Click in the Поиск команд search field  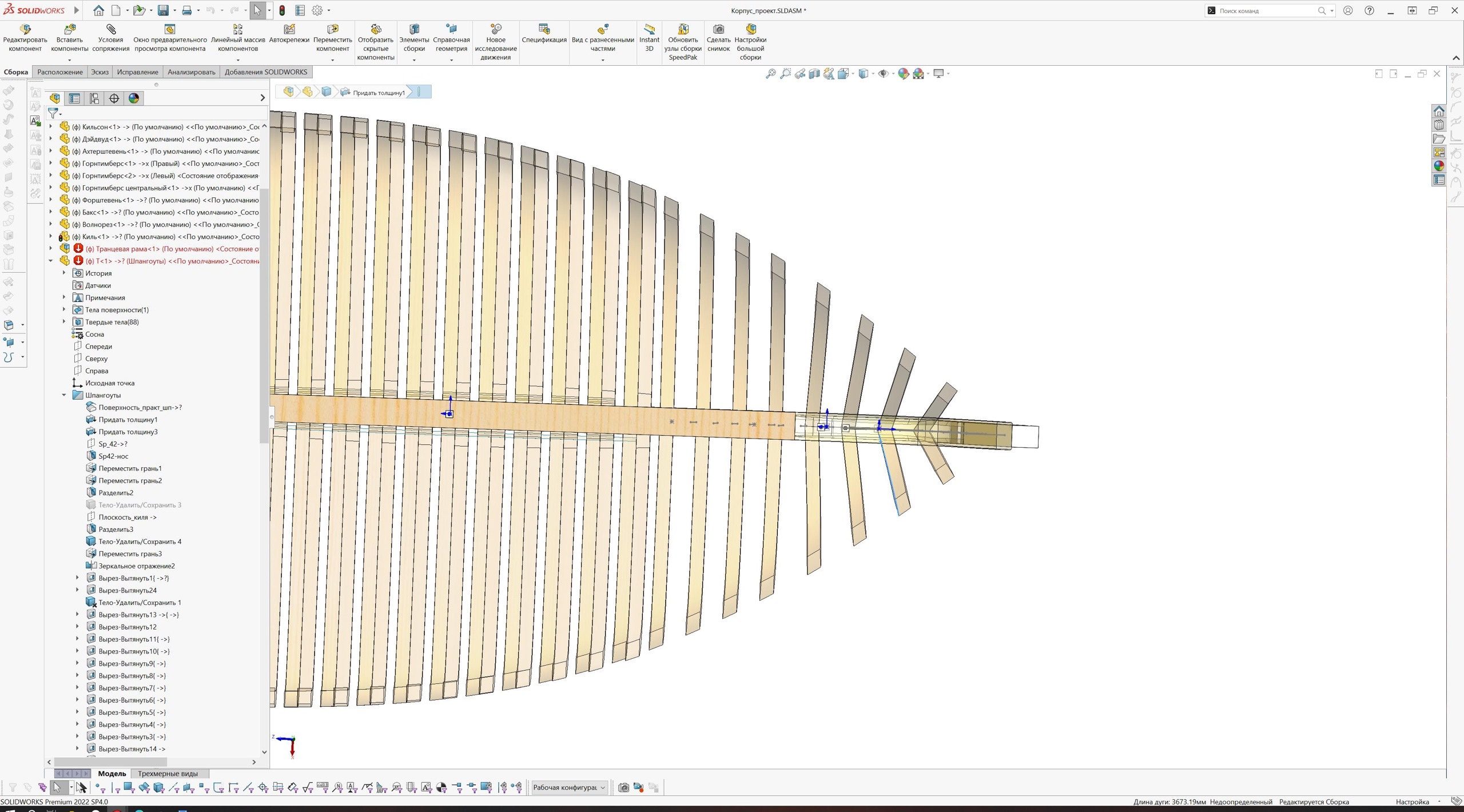(x=1264, y=10)
